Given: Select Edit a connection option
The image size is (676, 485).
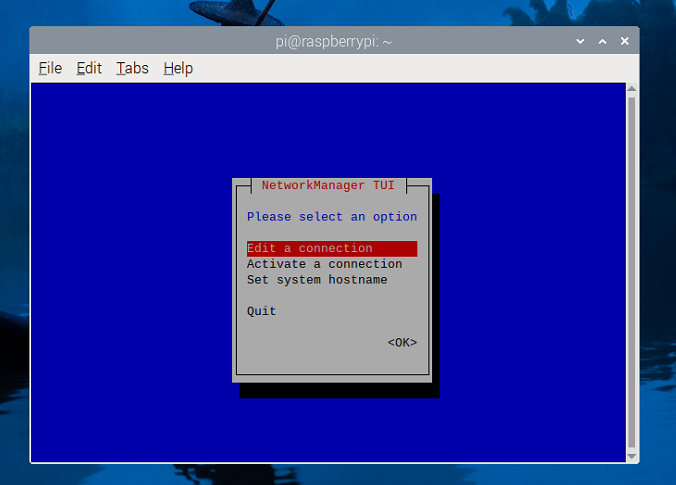Looking at the screenshot, I should (x=332, y=248).
